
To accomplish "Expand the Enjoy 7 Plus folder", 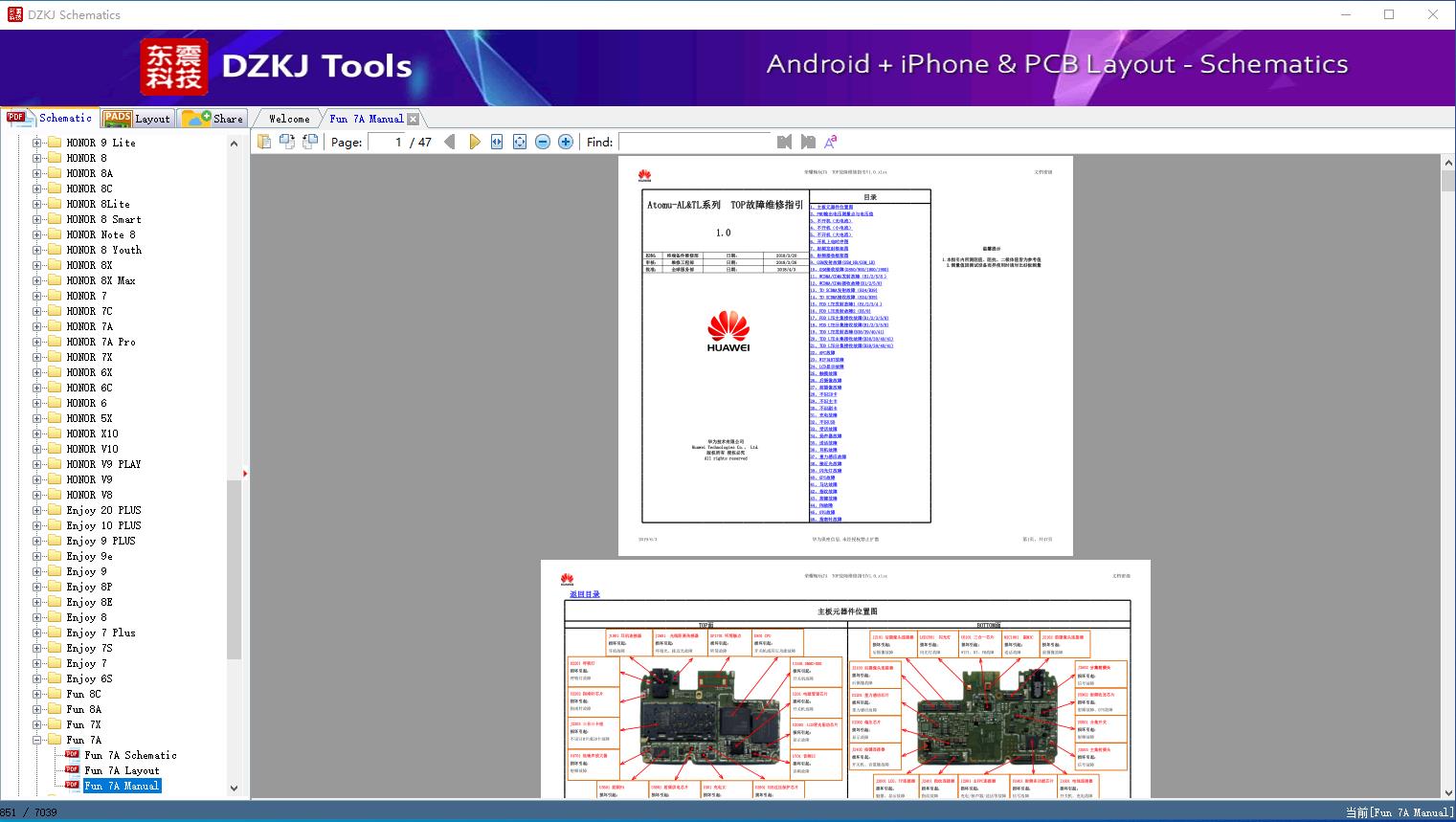I will point(37,633).
